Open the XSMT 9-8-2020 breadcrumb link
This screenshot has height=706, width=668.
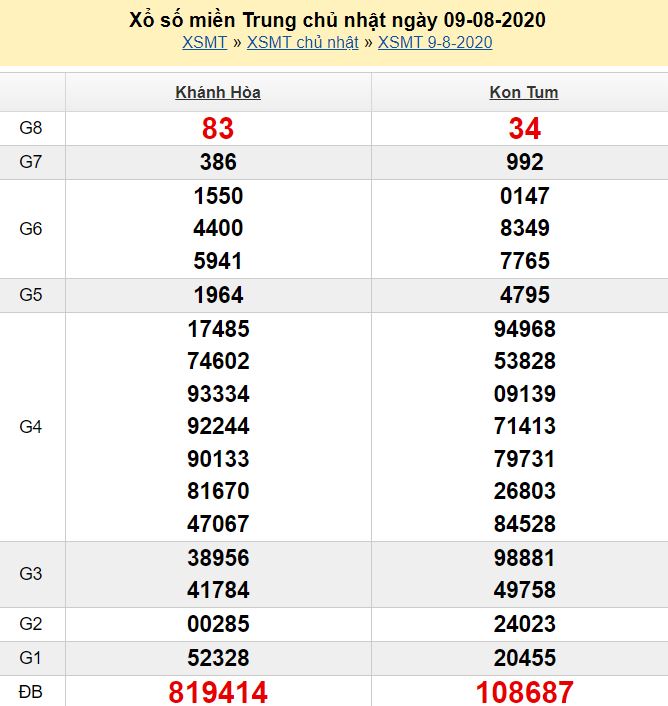pyautogui.click(x=435, y=42)
